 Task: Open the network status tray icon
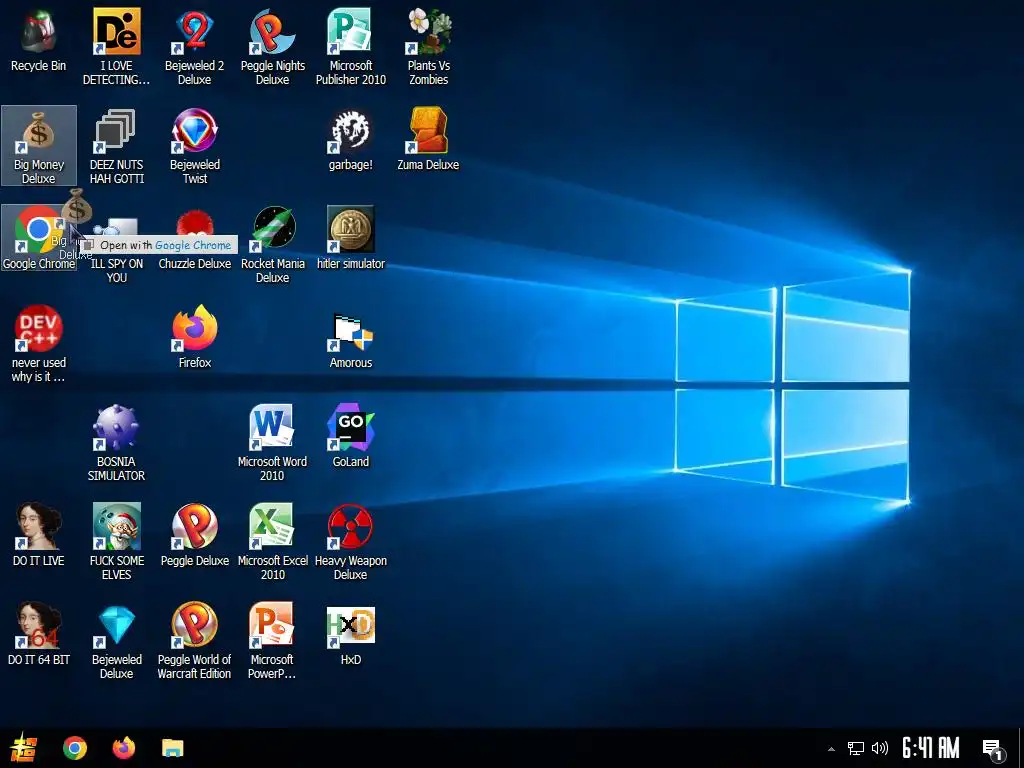pyautogui.click(x=856, y=748)
